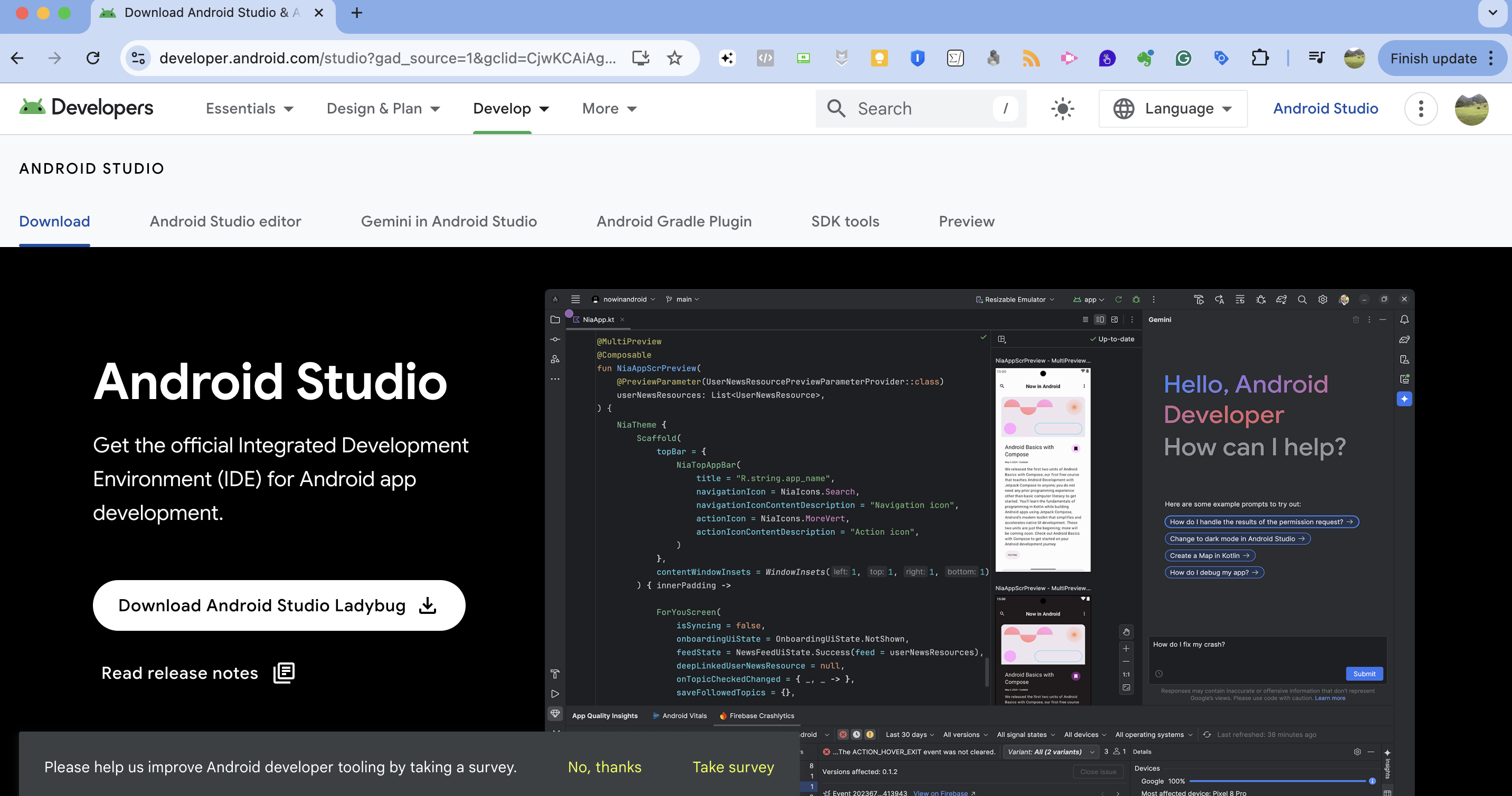The height and width of the screenshot is (796, 1512).
Task: Click the developer account avatar on site
Action: pos(1471,109)
